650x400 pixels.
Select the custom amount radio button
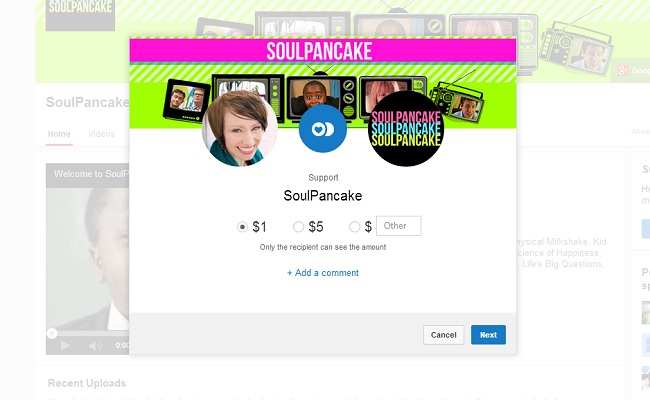pyautogui.click(x=354, y=227)
